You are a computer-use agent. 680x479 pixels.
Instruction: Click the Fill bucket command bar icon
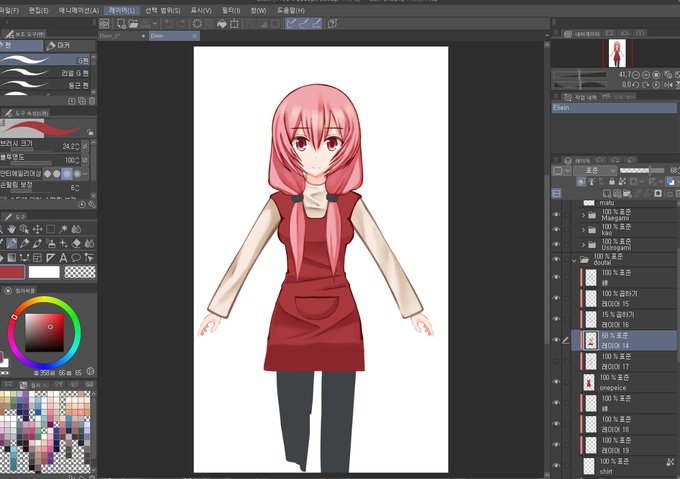(222, 24)
